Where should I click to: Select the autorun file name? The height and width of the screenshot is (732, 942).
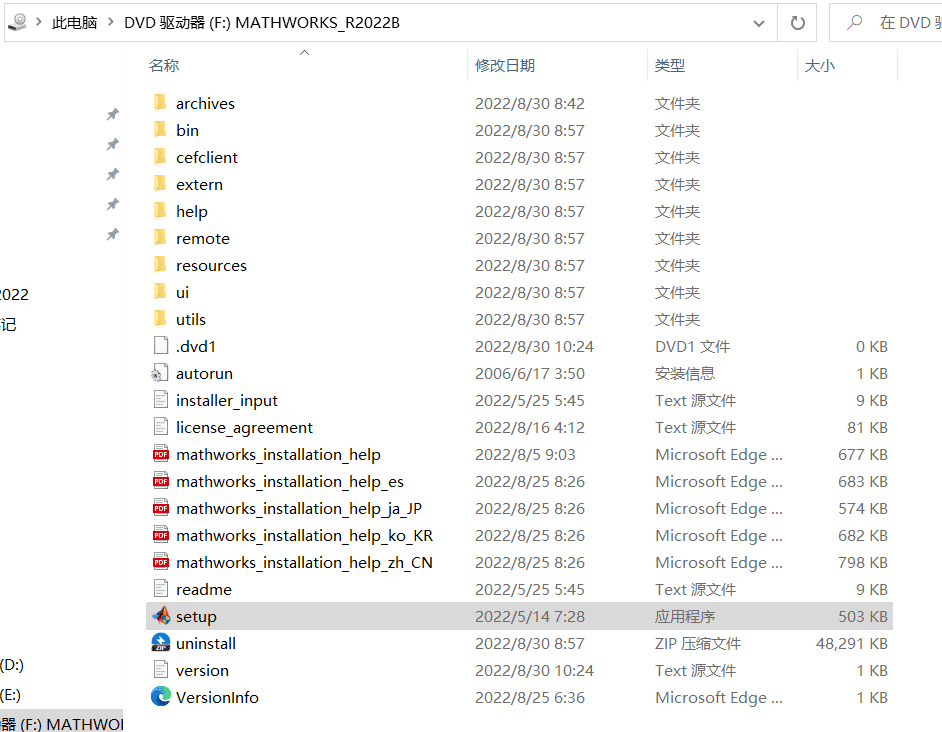(x=204, y=373)
